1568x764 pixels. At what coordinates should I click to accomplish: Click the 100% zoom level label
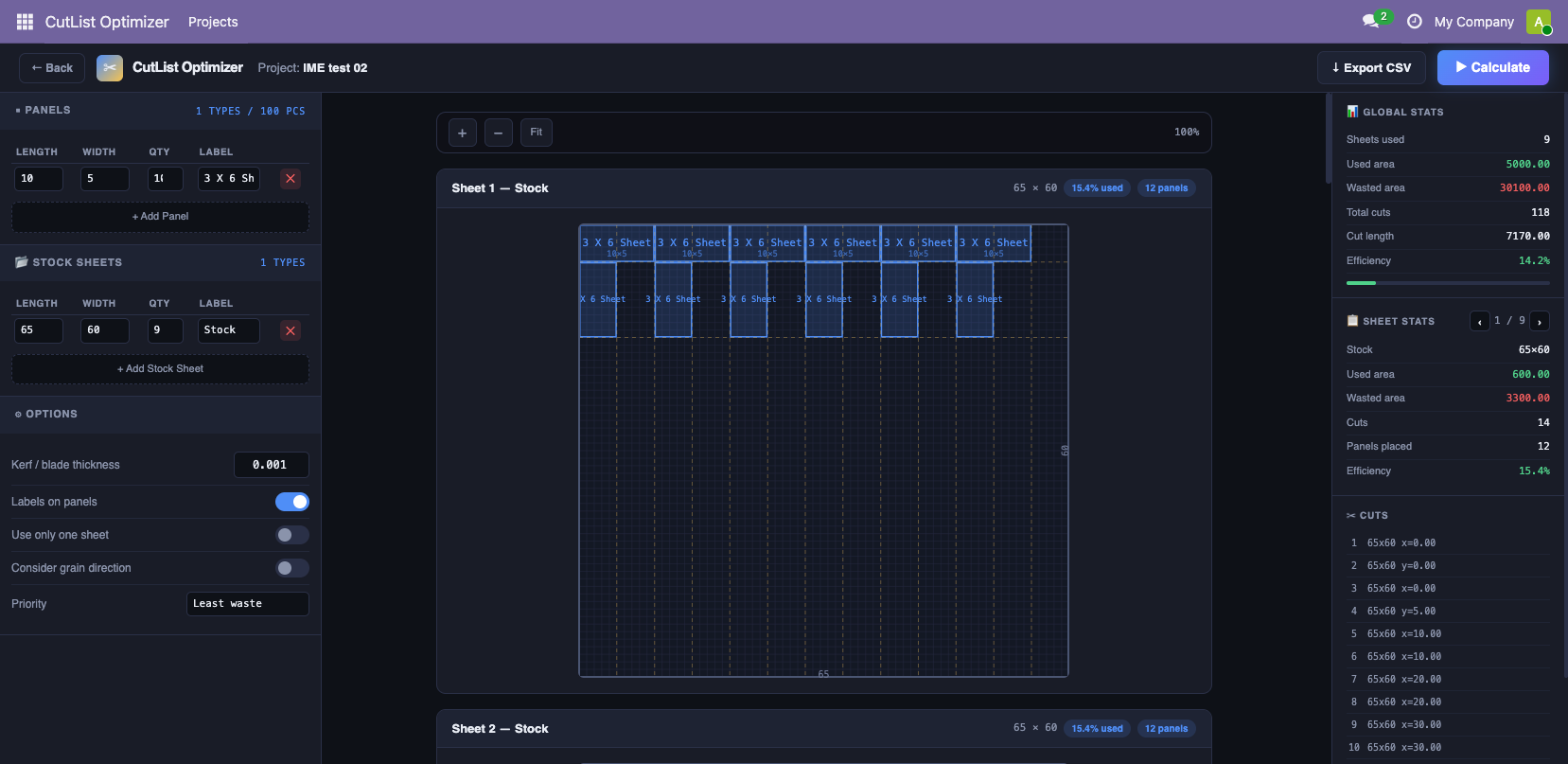(1187, 133)
